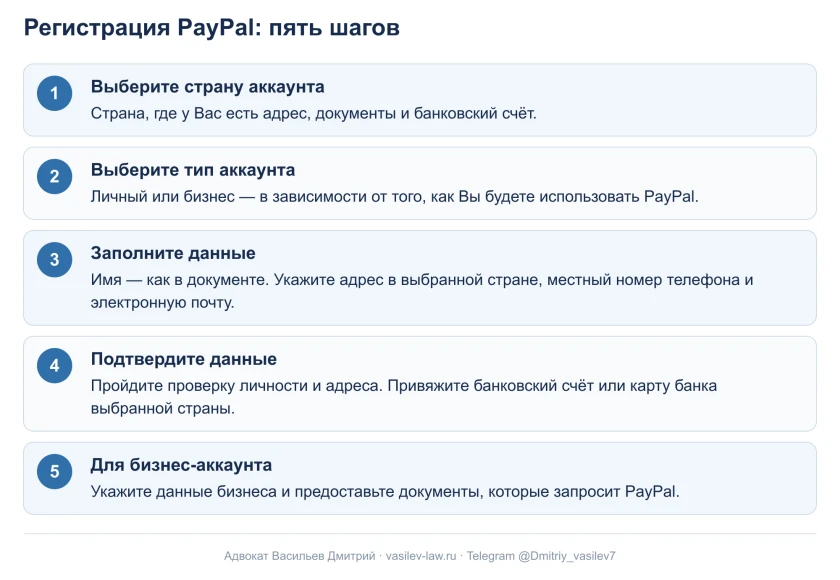This screenshot has width=840, height=580.
Task: Click the step 3 number badge
Action: (55, 260)
